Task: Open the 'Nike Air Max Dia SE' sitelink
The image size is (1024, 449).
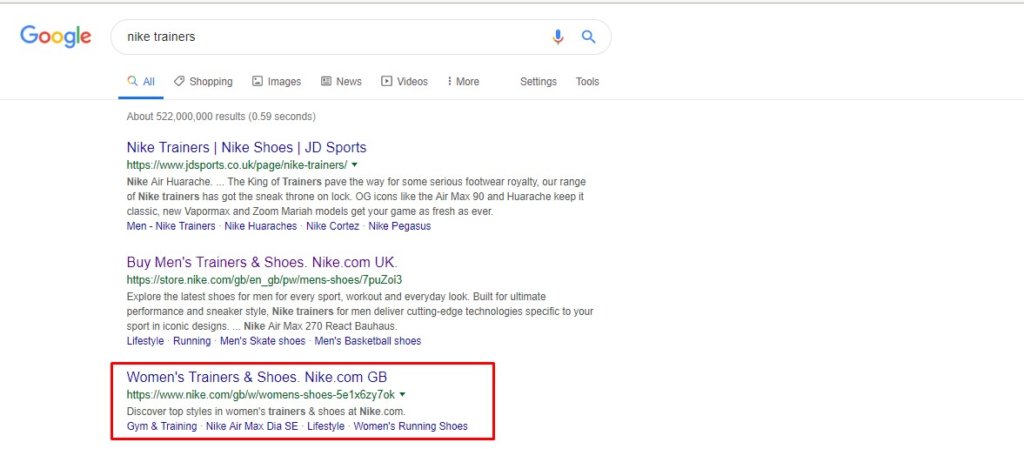Action: click(252, 426)
